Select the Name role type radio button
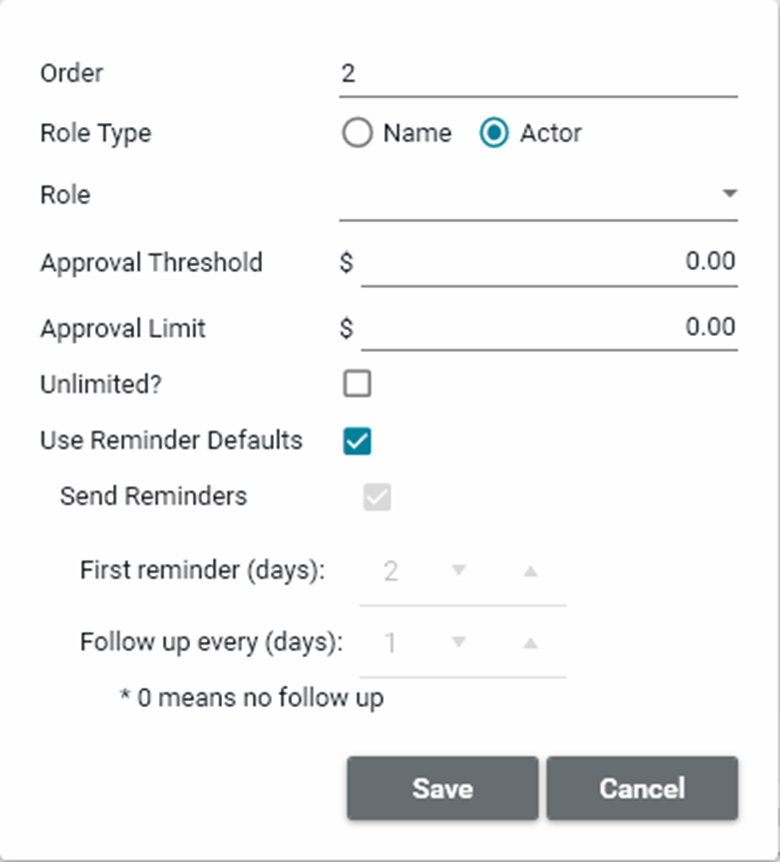The height and width of the screenshot is (862, 780). (357, 133)
